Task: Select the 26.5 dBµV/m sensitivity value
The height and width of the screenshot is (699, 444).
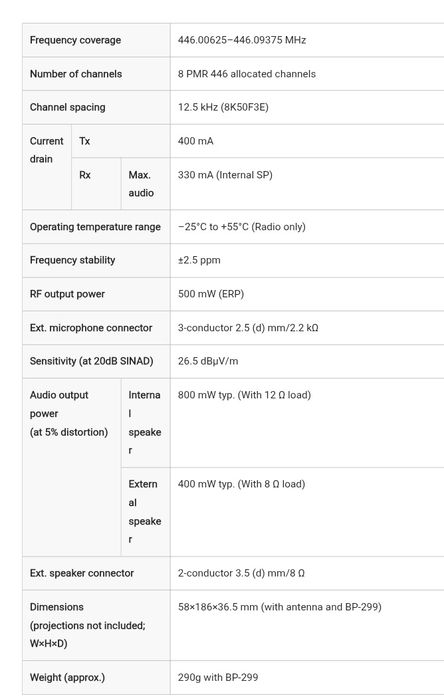Action: click(x=208, y=361)
